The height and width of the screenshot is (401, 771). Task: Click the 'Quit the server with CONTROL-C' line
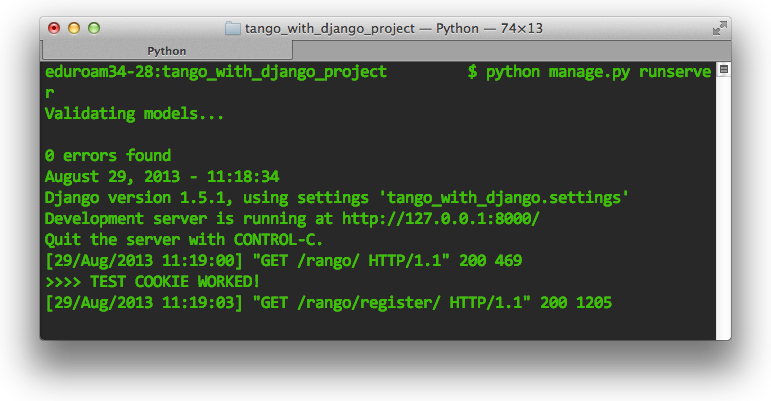tap(184, 240)
